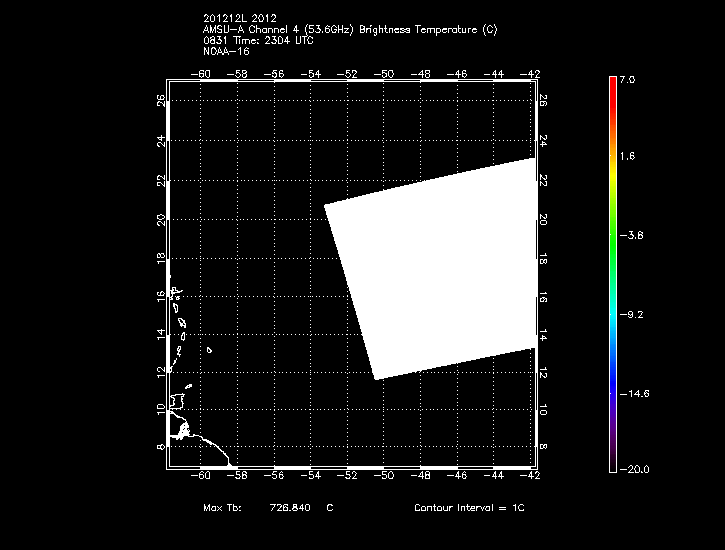Click the Barbados island outline on map

click(x=209, y=350)
